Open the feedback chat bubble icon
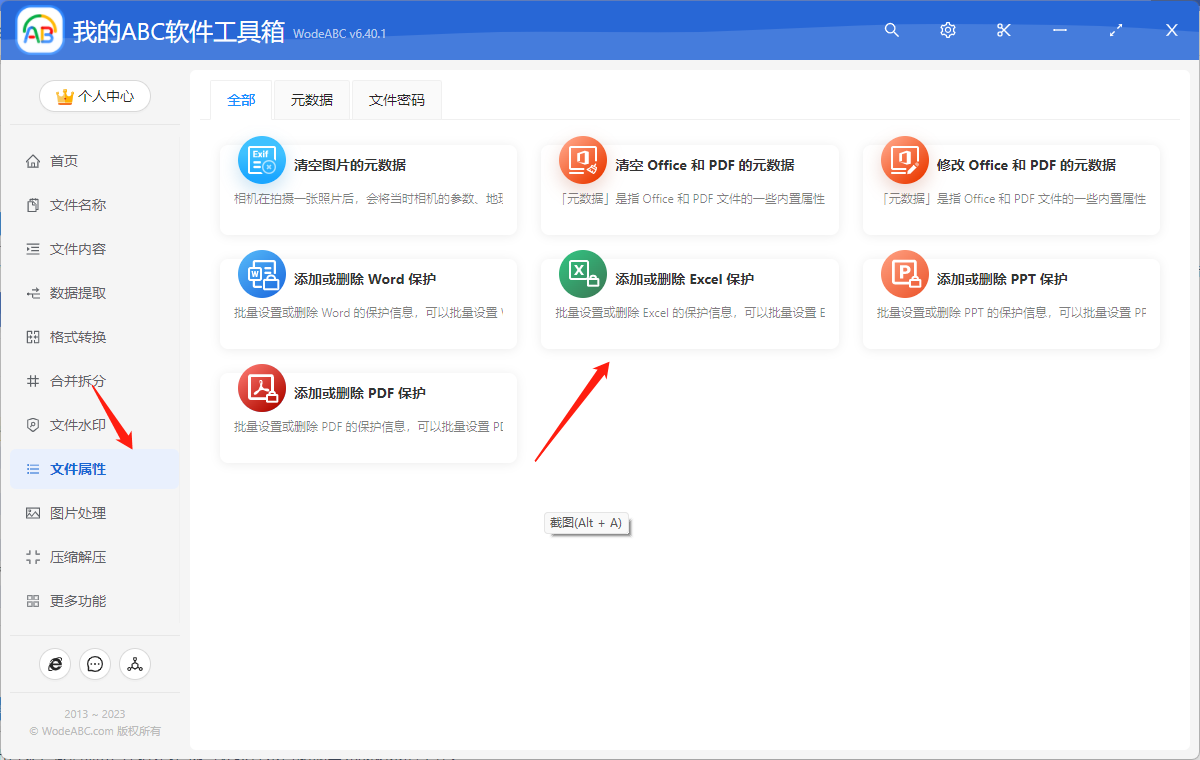Viewport: 1200px width, 760px height. [95, 664]
